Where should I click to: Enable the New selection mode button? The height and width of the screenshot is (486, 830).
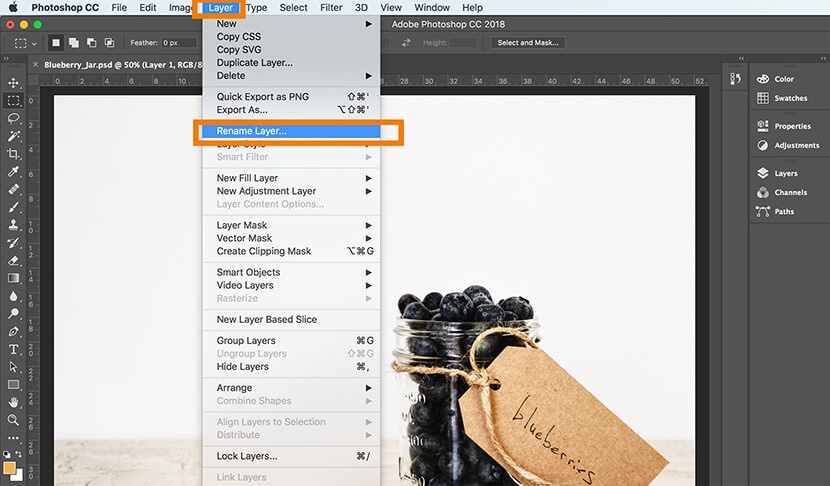(56, 43)
